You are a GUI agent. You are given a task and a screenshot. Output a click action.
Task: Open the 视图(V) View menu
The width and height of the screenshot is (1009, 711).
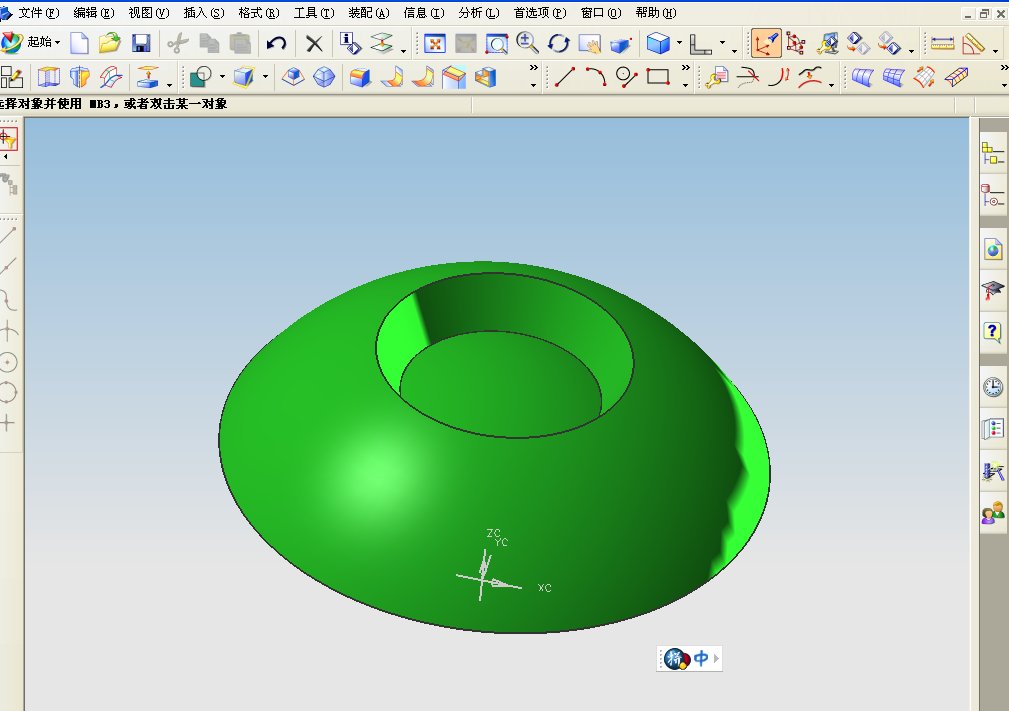pos(148,13)
